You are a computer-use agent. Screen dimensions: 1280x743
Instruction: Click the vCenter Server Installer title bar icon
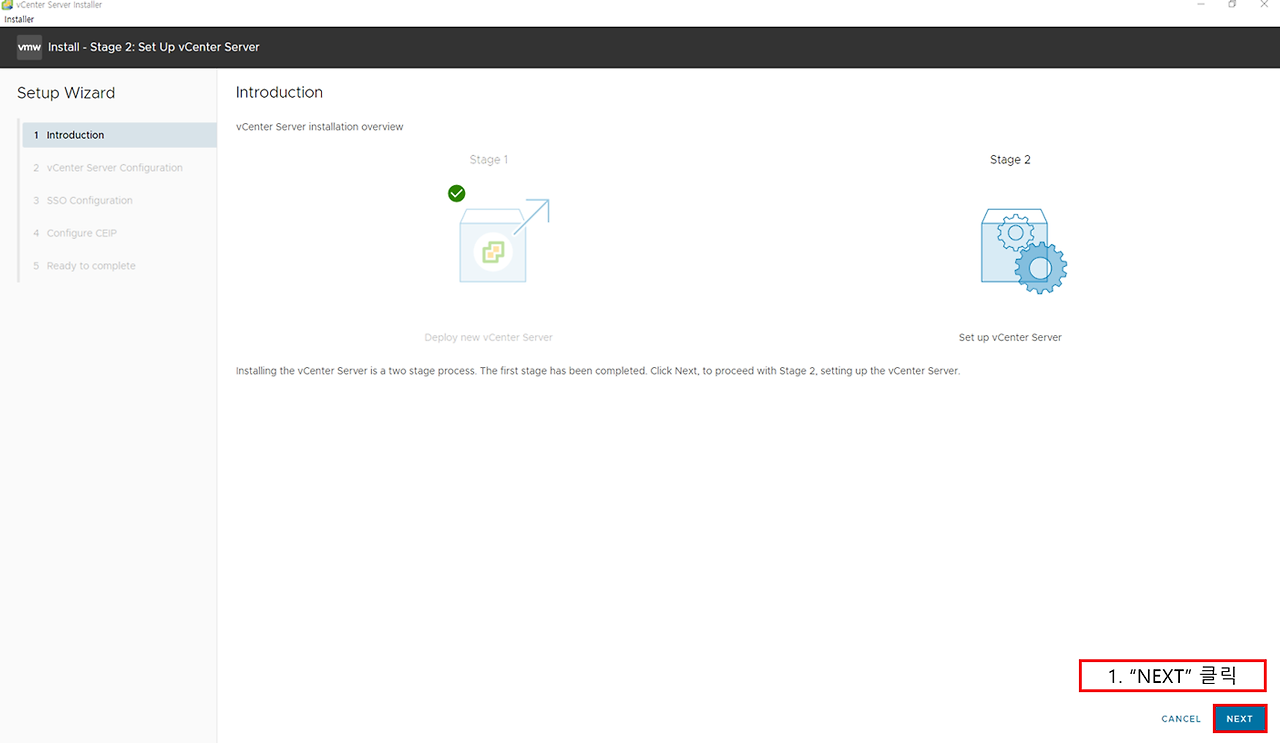tap(7, 5)
